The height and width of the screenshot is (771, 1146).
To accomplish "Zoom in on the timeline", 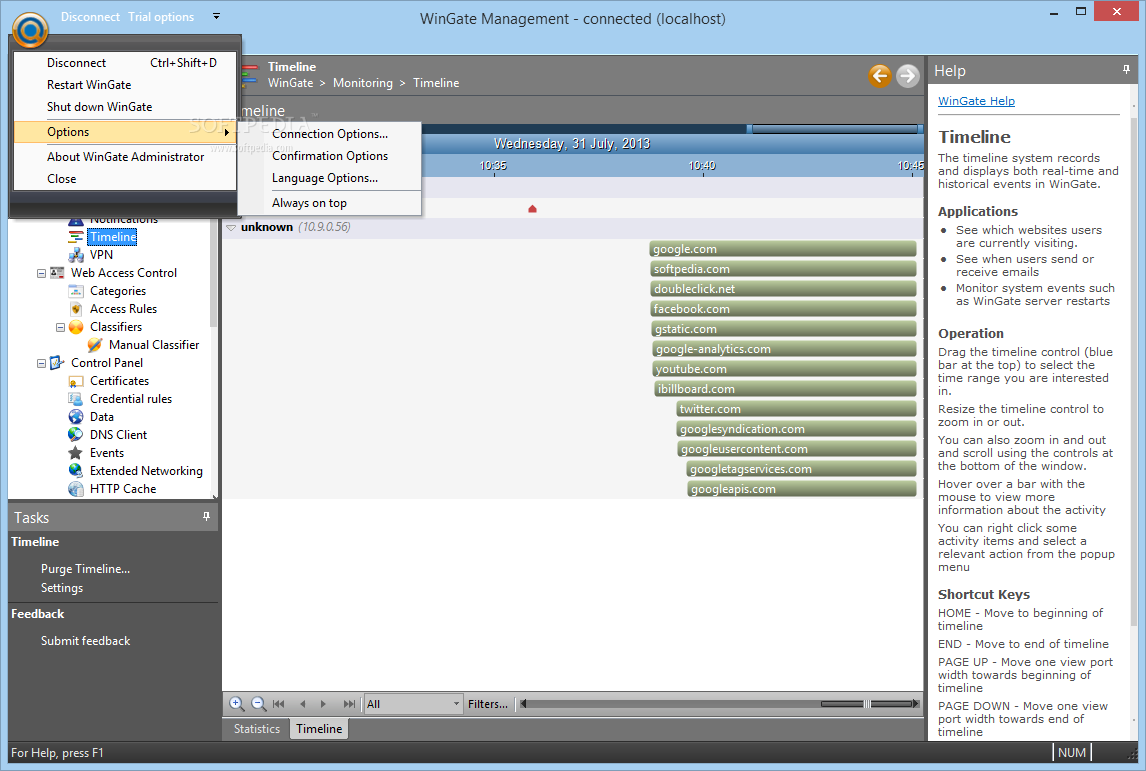I will [236, 704].
